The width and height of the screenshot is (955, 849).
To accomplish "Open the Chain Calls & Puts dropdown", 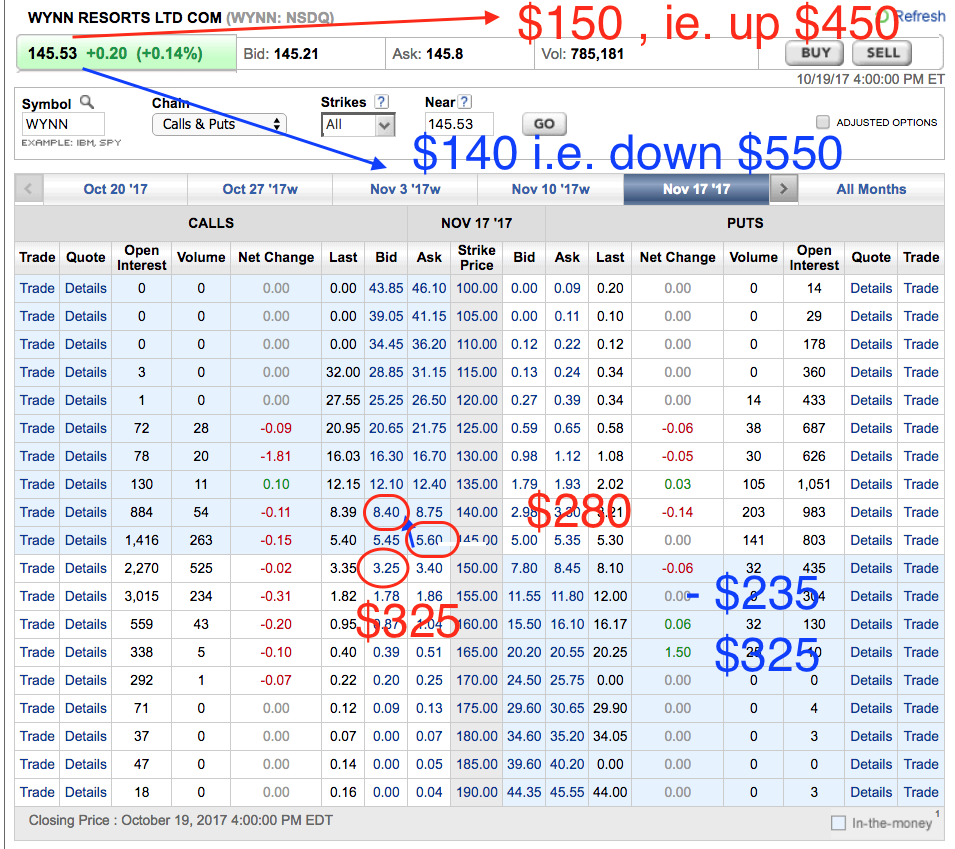I will (219, 124).
